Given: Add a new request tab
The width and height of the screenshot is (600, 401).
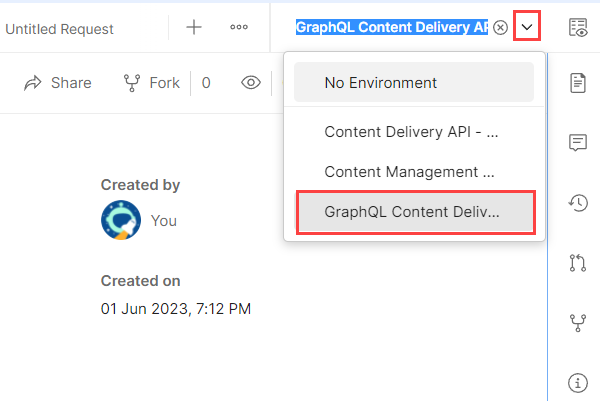Looking at the screenshot, I should click(194, 27).
